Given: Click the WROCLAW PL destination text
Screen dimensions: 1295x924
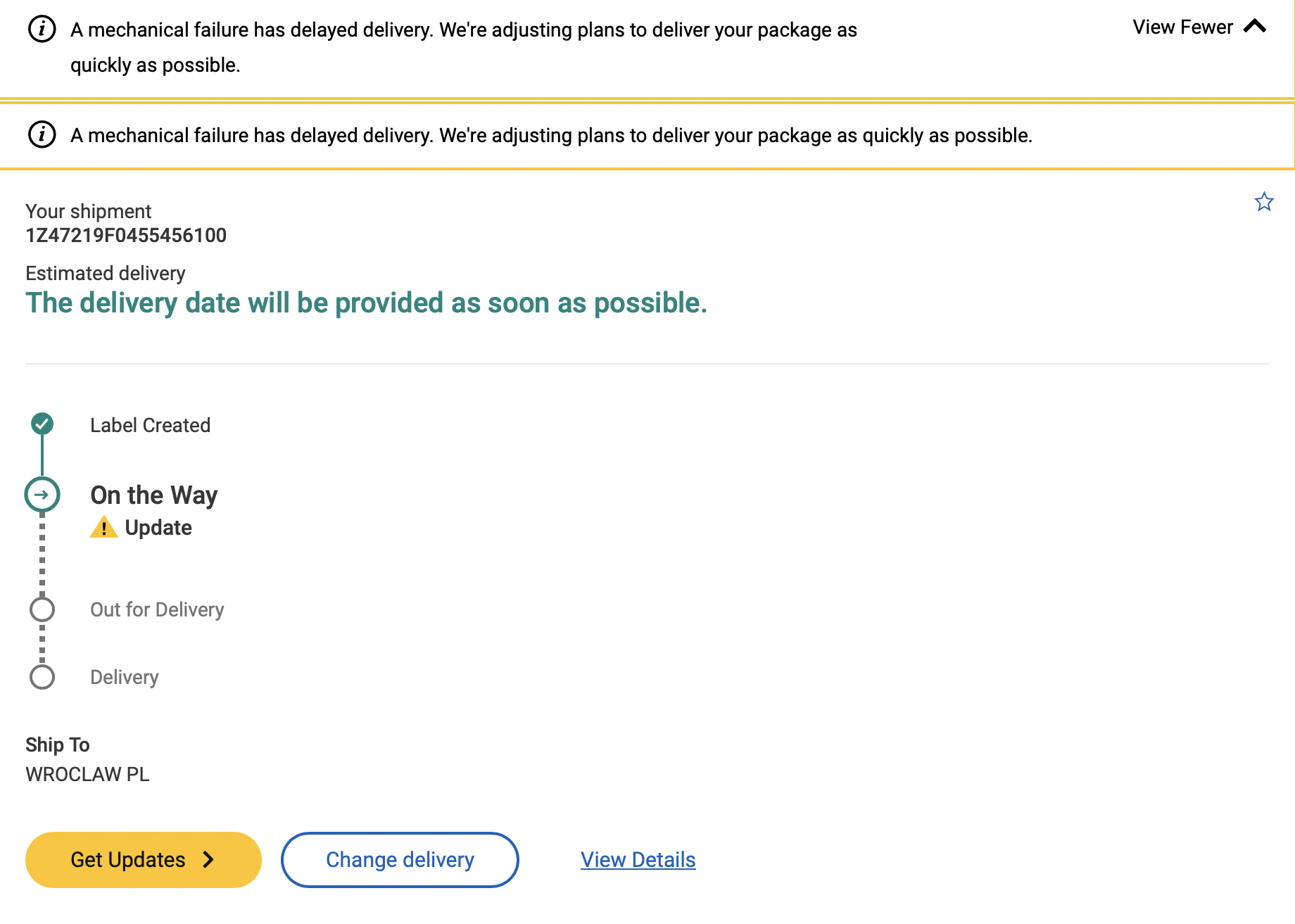Looking at the screenshot, I should 87,774.
